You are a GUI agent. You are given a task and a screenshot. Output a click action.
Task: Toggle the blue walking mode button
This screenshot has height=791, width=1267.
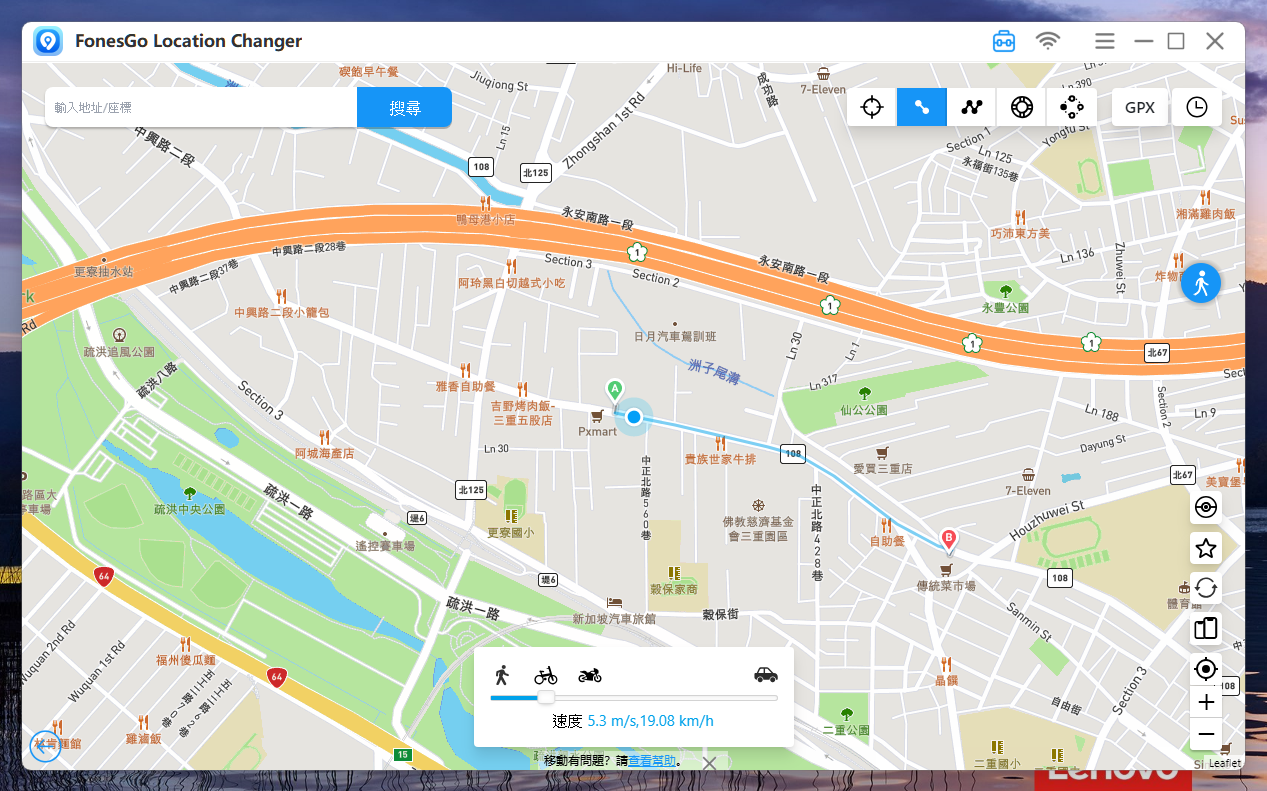click(1200, 284)
